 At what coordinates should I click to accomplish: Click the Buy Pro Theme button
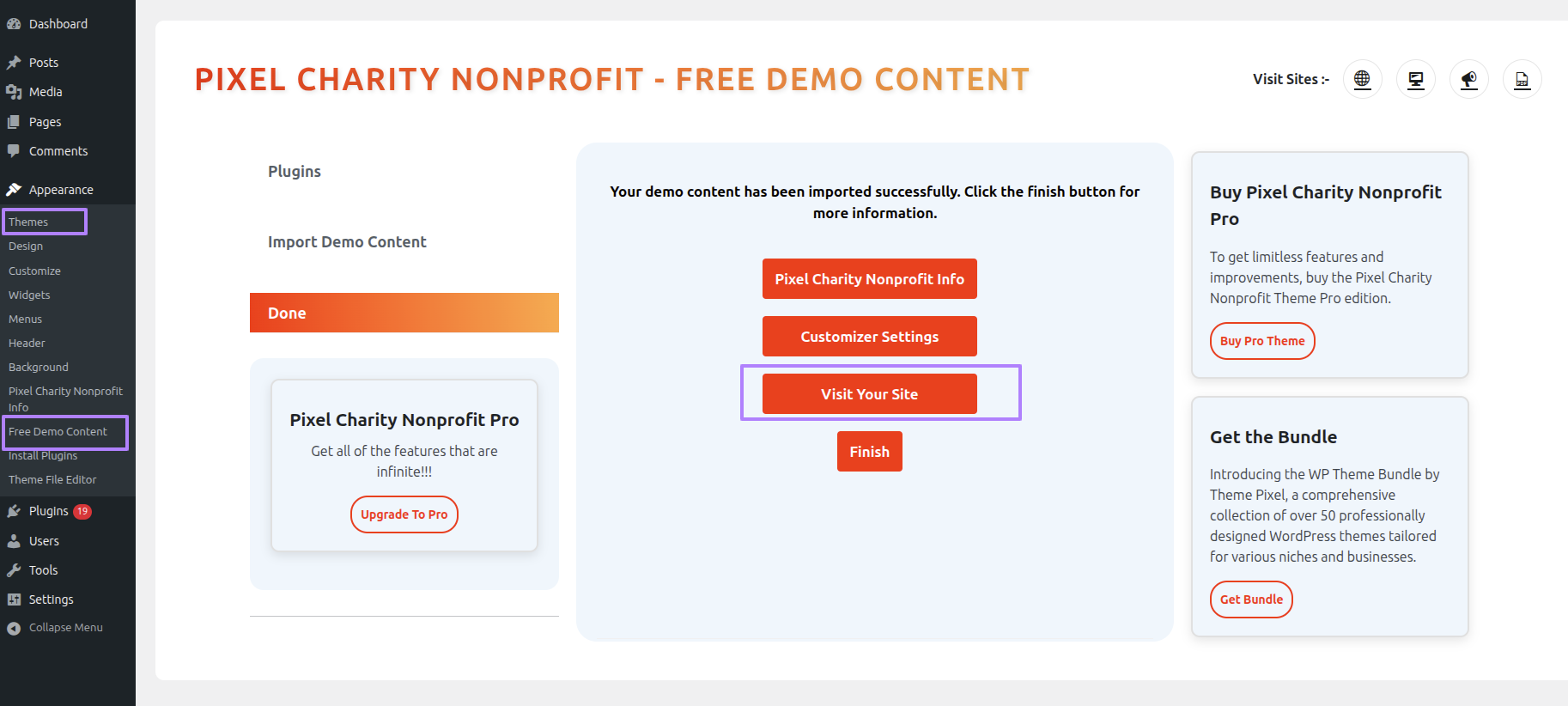pyautogui.click(x=1261, y=341)
